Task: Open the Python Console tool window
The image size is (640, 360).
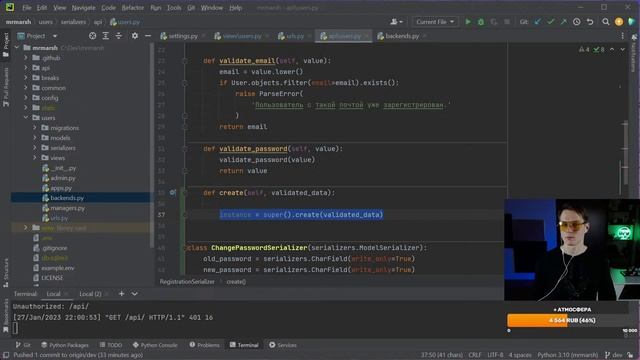Action: coord(155,345)
